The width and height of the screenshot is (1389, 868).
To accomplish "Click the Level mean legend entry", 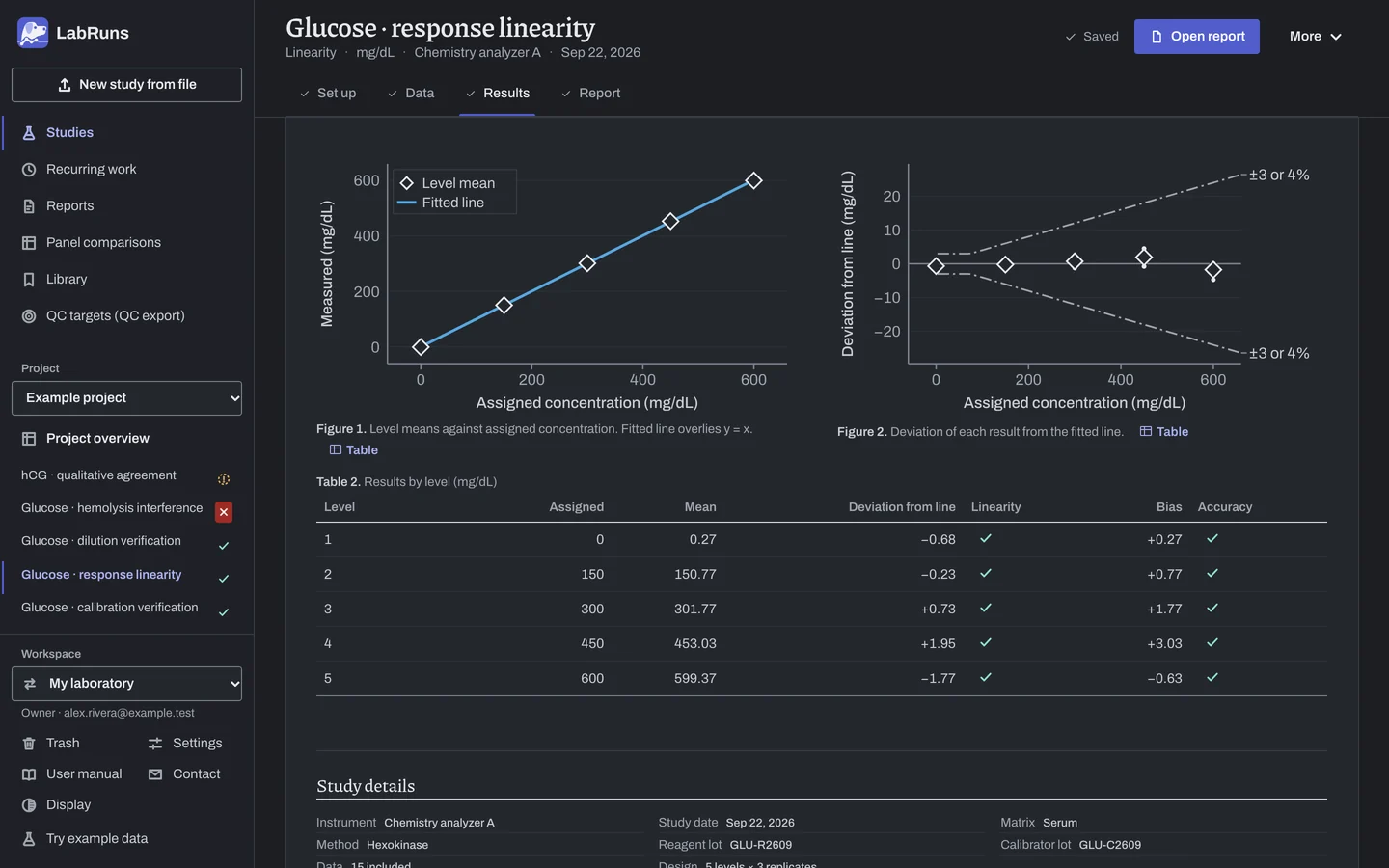I will (x=447, y=183).
